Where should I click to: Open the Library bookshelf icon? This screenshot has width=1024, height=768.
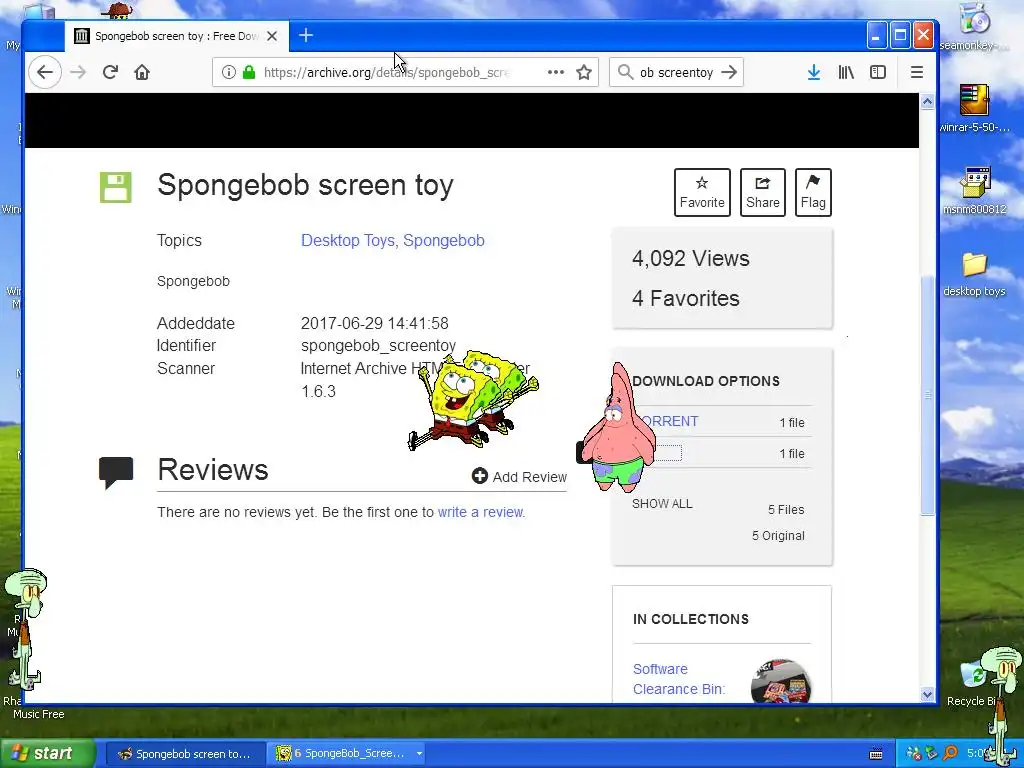click(x=846, y=72)
